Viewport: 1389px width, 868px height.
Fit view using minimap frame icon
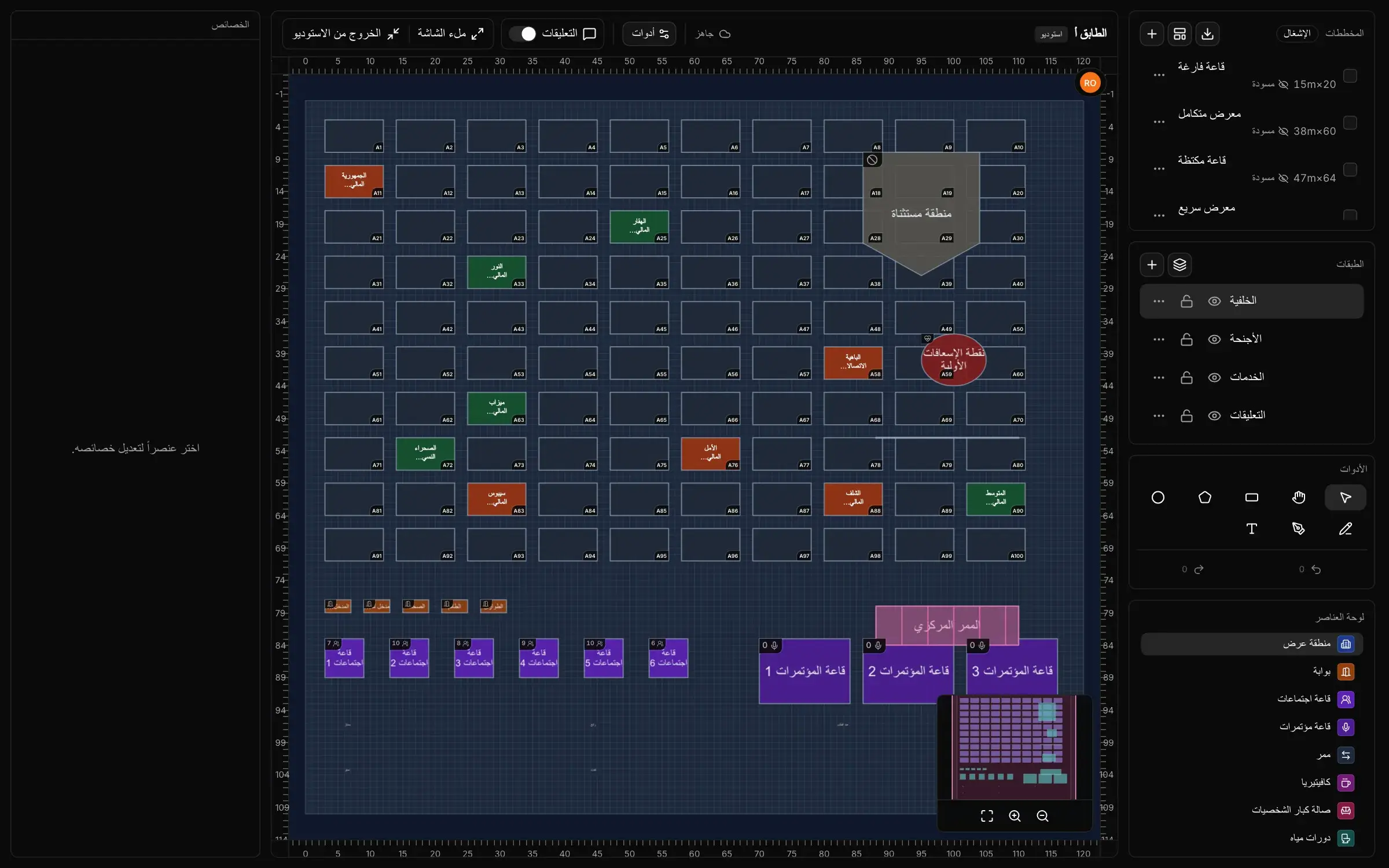[x=987, y=816]
